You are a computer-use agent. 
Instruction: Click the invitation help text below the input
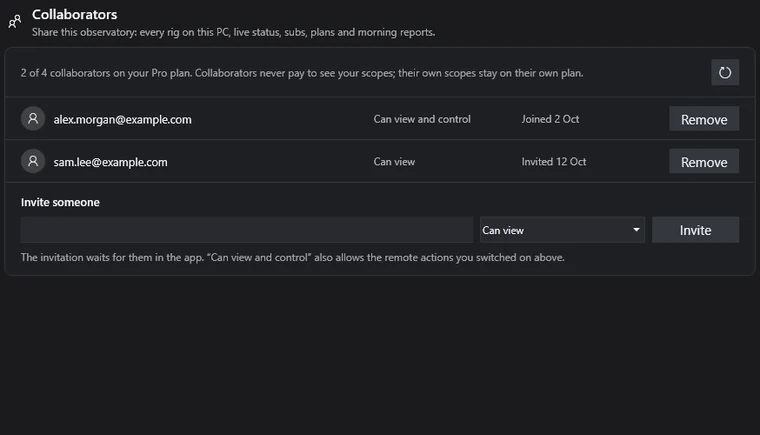pos(293,258)
